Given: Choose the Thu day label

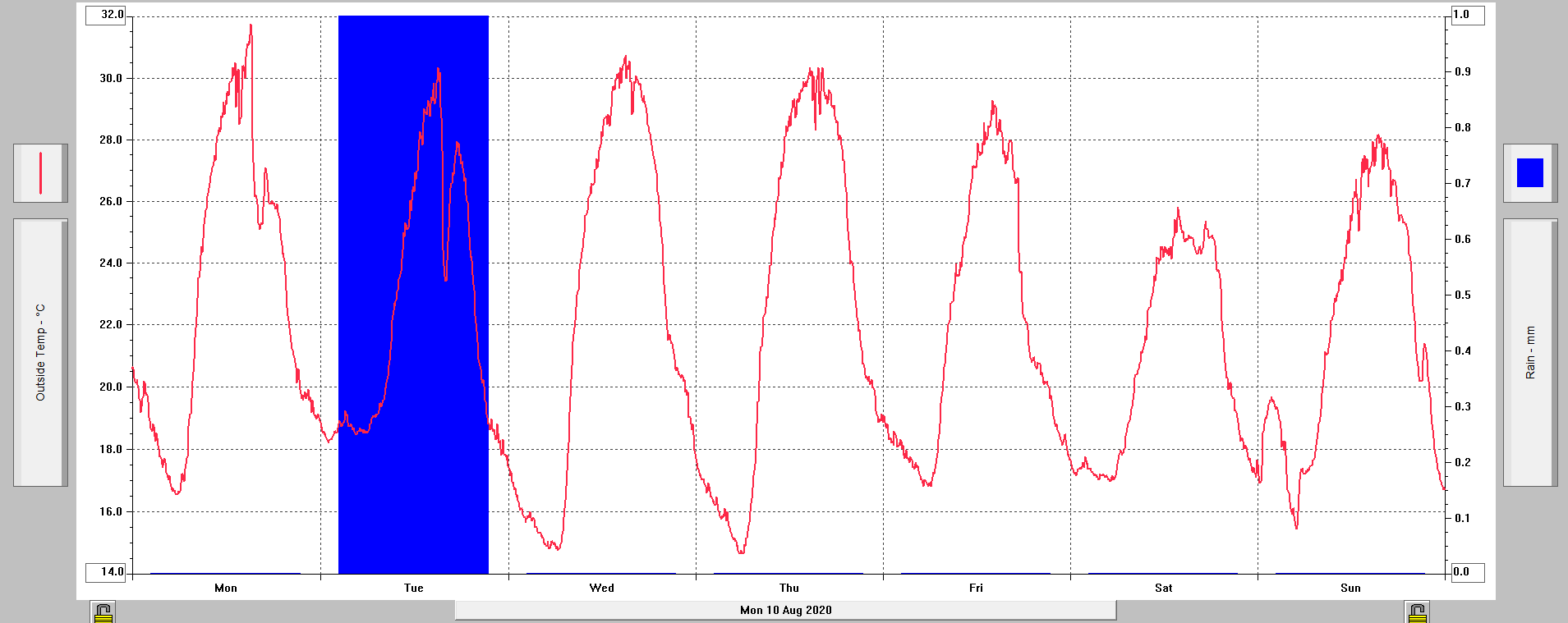Looking at the screenshot, I should 789,588.
